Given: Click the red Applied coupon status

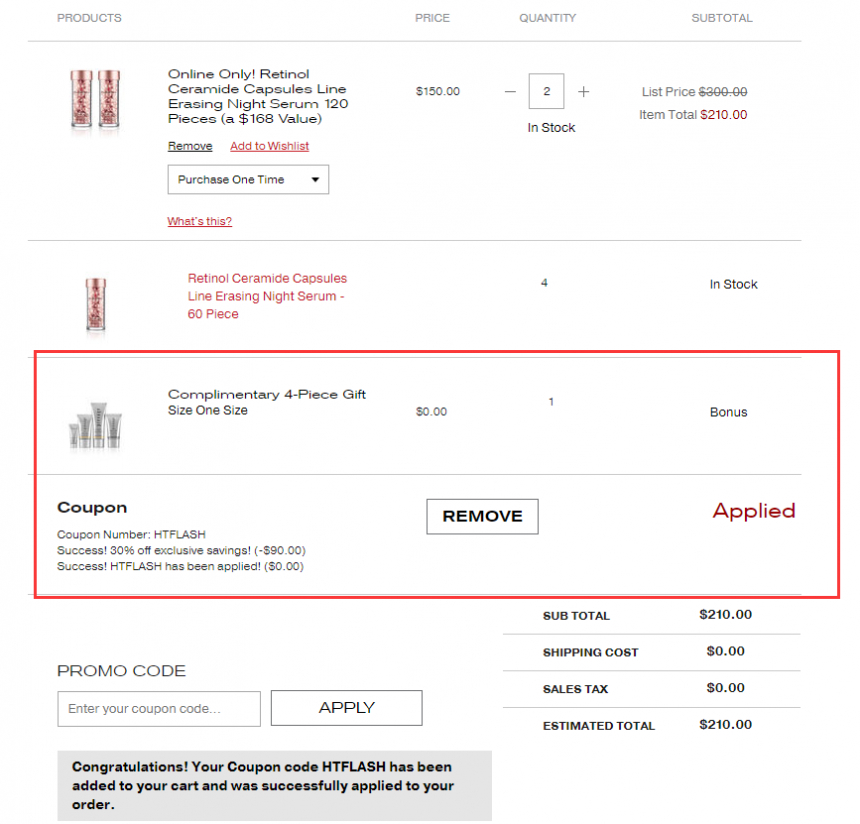Looking at the screenshot, I should click(x=754, y=511).
